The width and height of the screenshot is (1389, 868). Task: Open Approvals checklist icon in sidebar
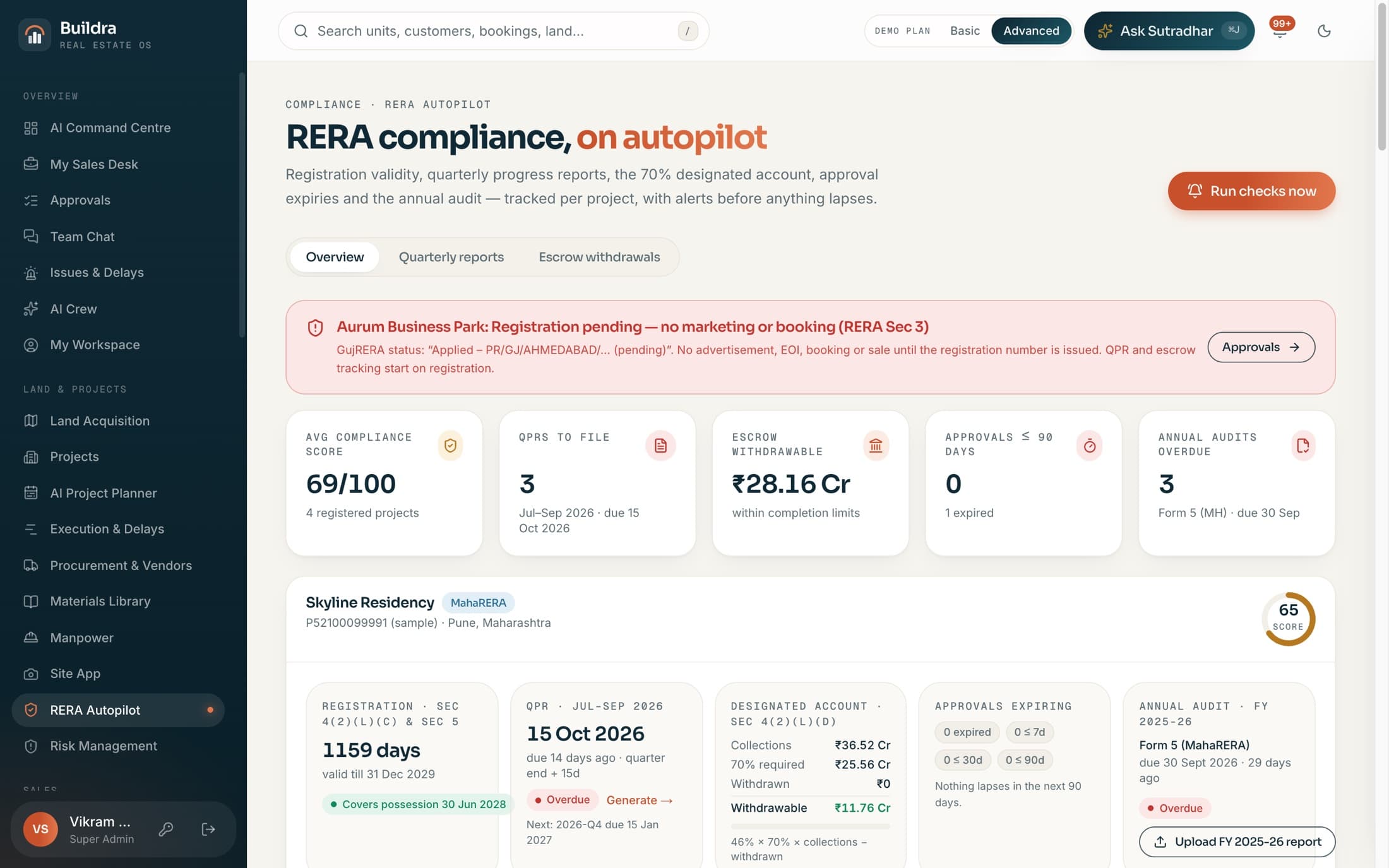point(30,200)
